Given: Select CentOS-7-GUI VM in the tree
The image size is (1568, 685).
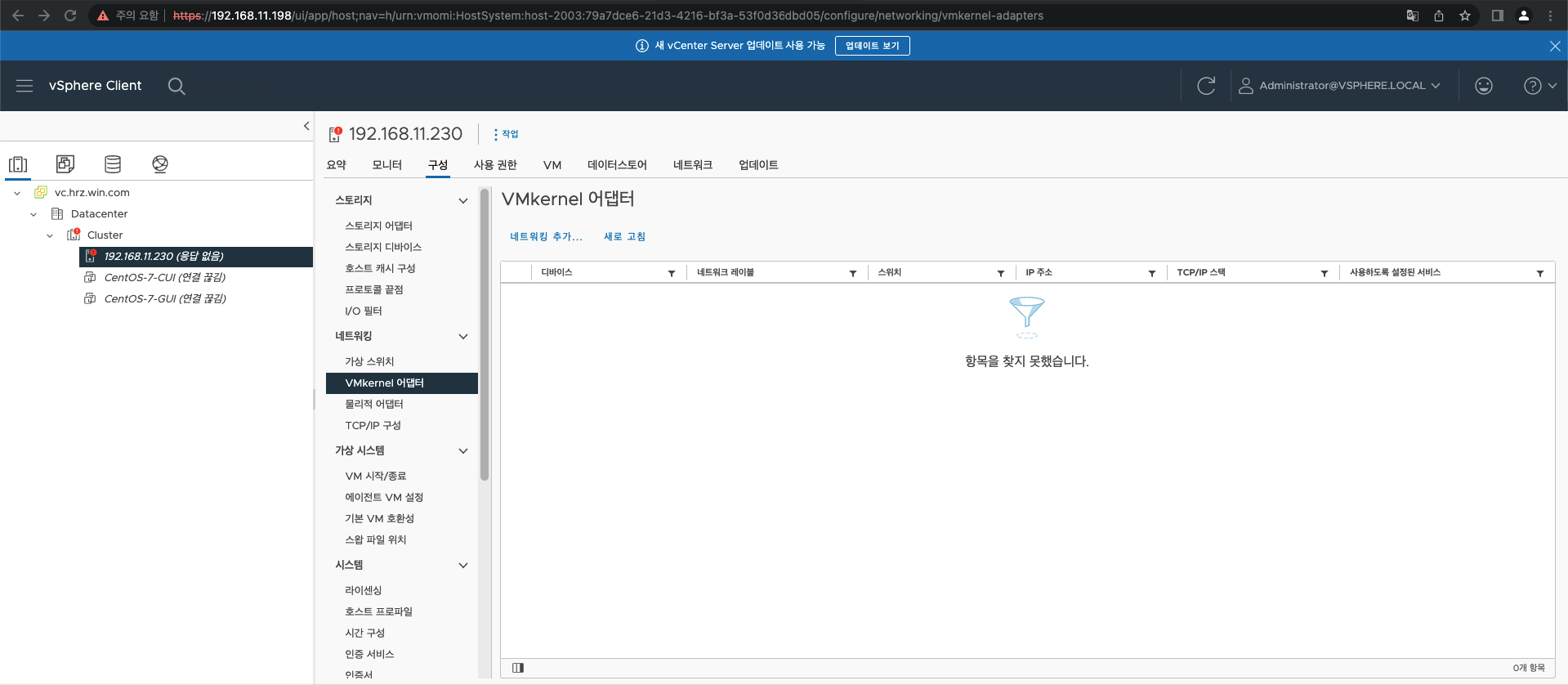Looking at the screenshot, I should [164, 299].
